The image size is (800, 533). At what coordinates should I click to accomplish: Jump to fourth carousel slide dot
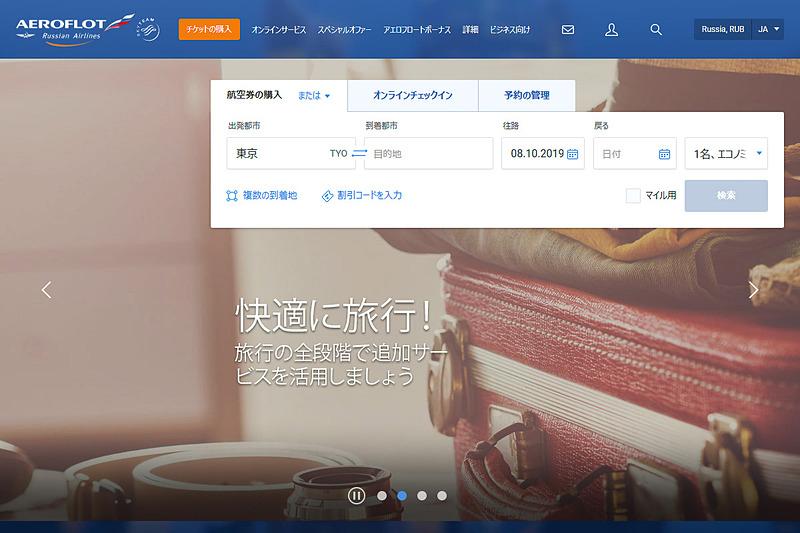[x=442, y=495]
